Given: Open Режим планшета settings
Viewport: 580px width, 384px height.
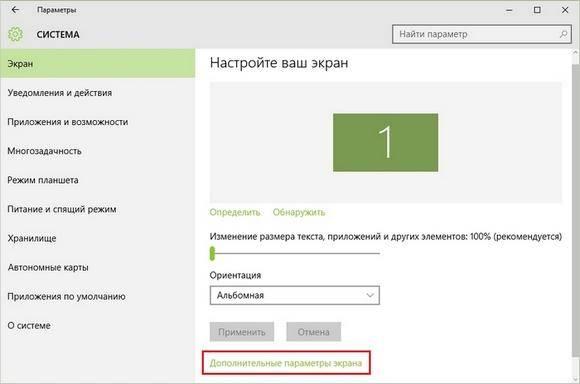Looking at the screenshot, I should (98, 180).
